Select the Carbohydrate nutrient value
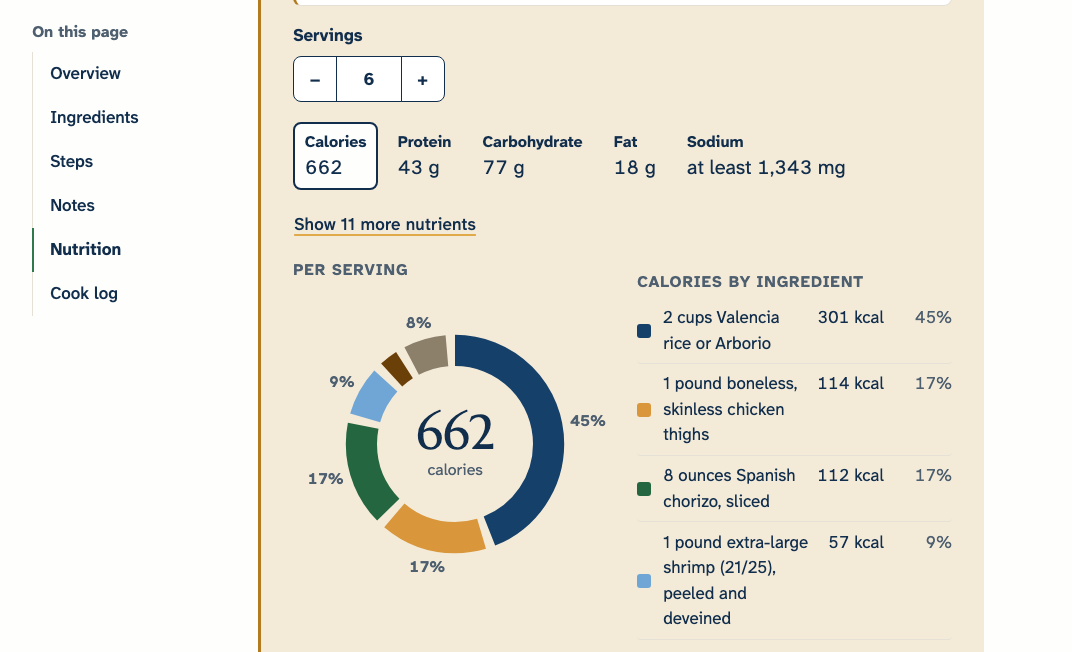The height and width of the screenshot is (652, 1072). tap(532, 156)
